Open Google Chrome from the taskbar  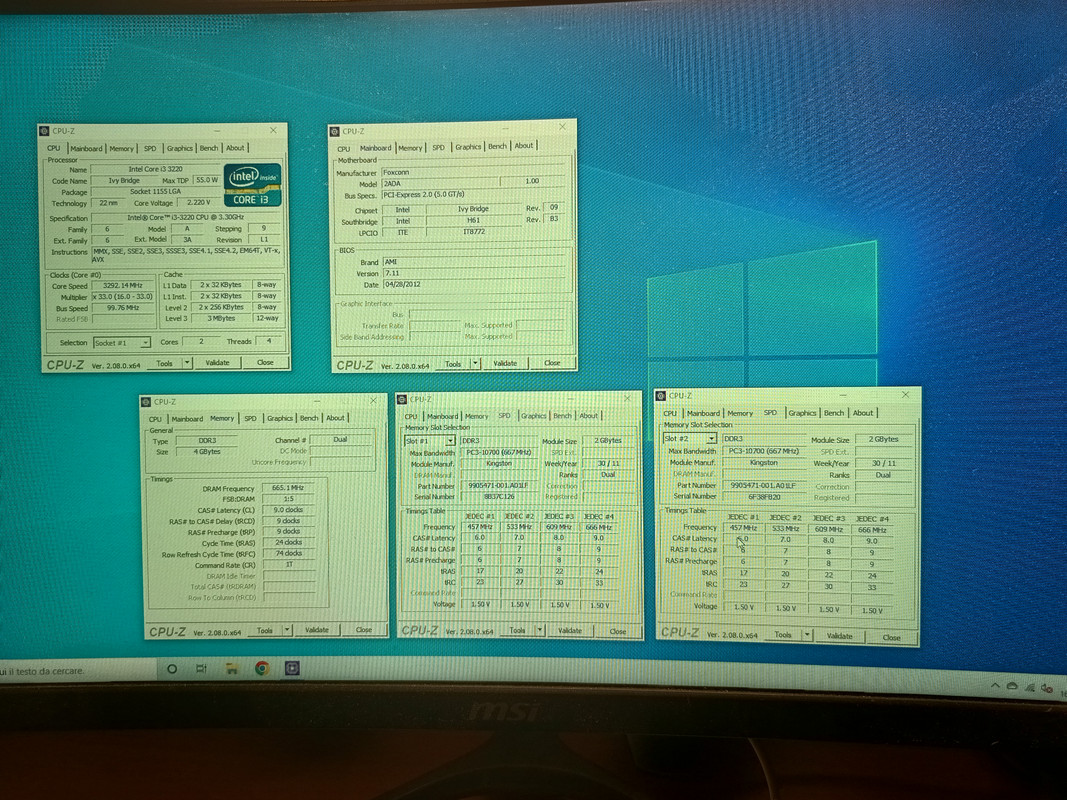tap(262, 669)
